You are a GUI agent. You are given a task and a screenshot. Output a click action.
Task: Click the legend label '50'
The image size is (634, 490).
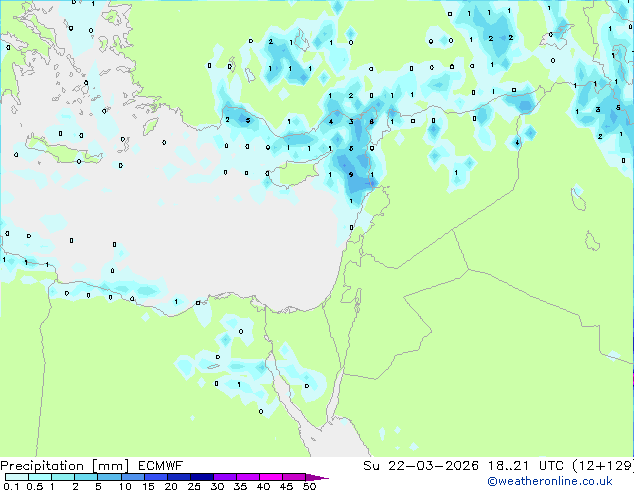coord(309,486)
